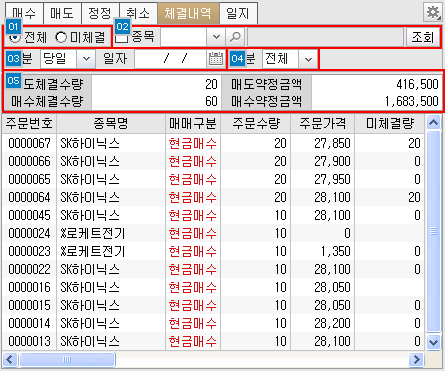Click order price 27,950

tap(332, 179)
